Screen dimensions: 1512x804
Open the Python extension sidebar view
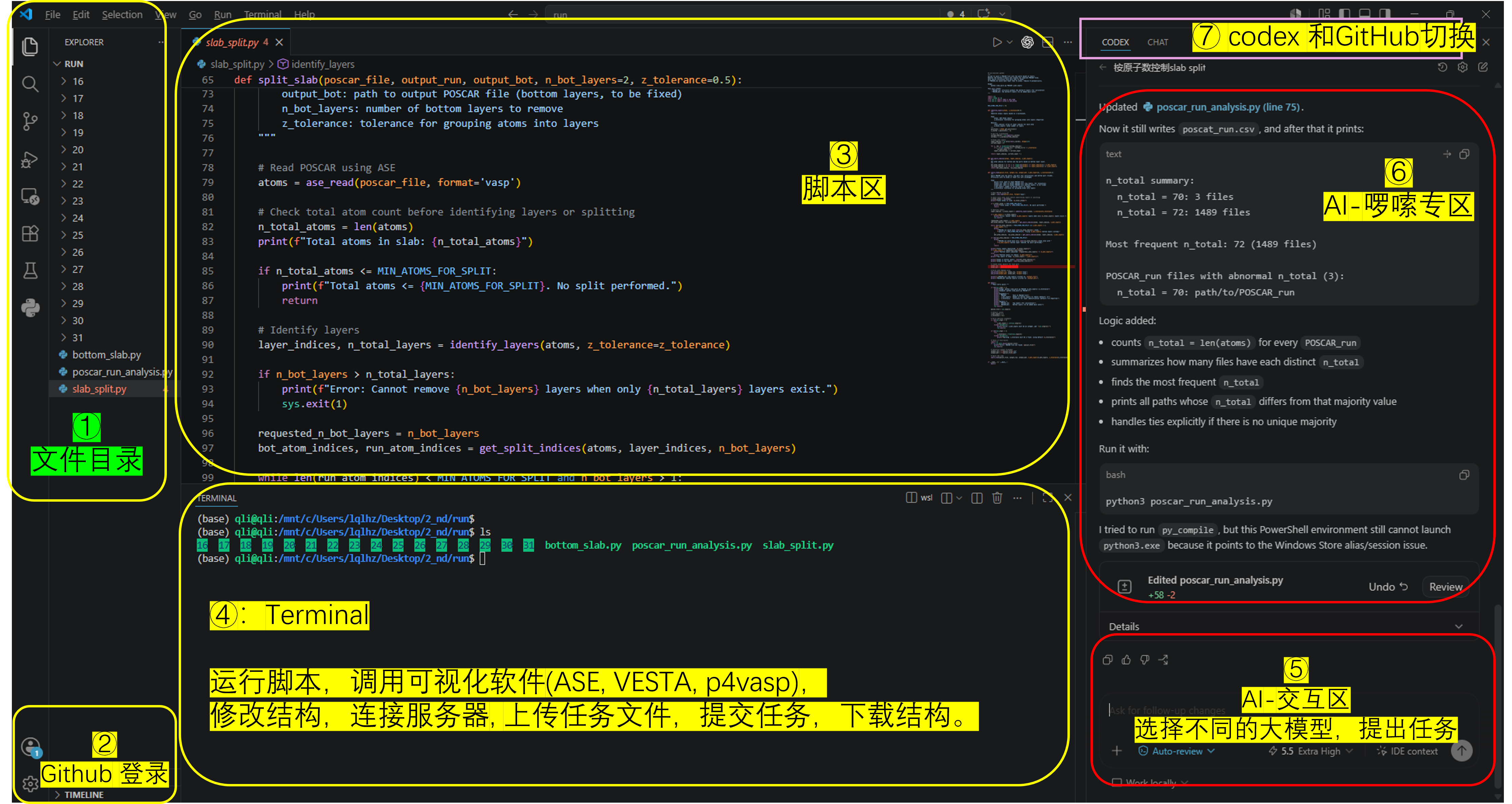(30, 307)
